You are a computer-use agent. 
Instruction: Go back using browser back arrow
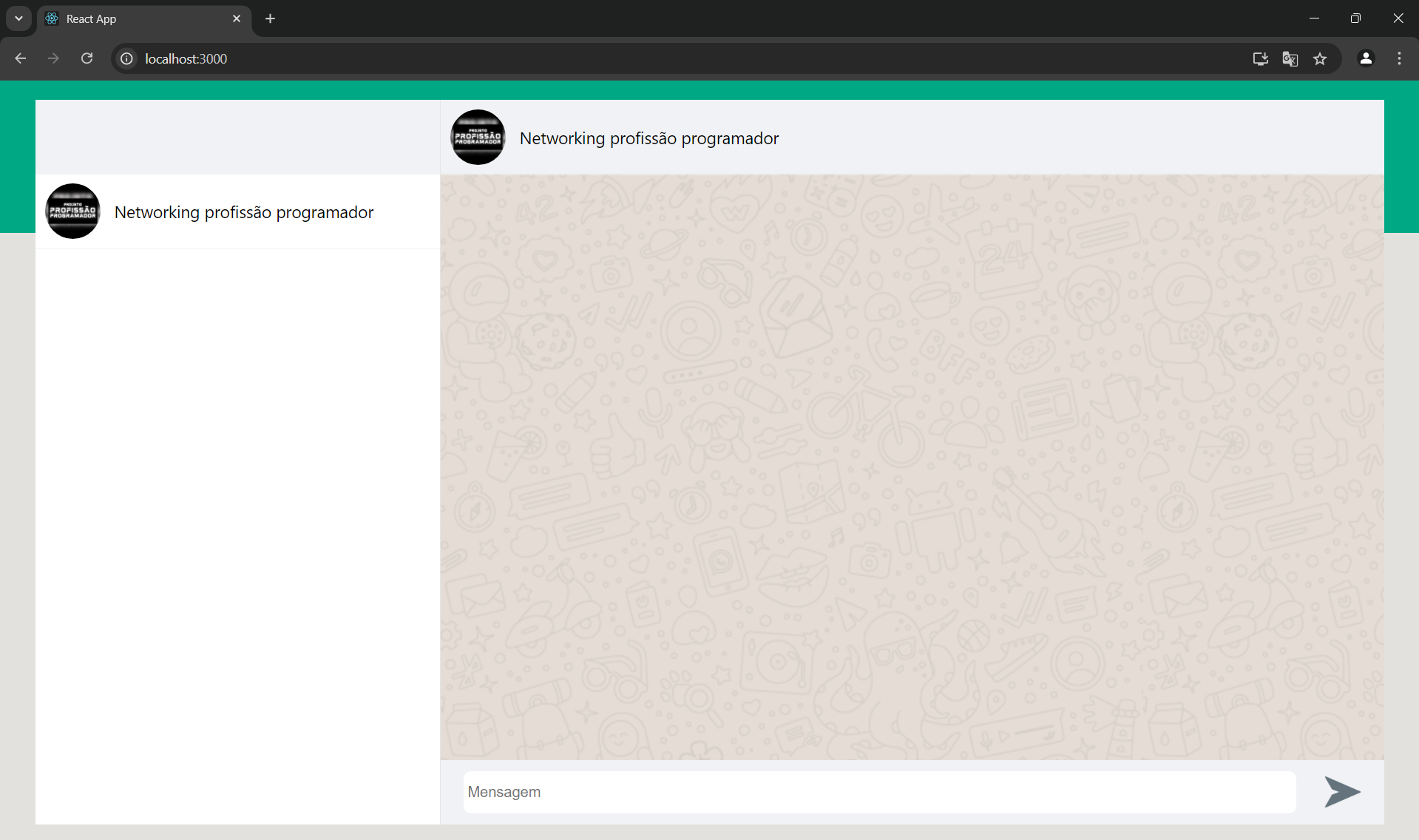pos(20,58)
